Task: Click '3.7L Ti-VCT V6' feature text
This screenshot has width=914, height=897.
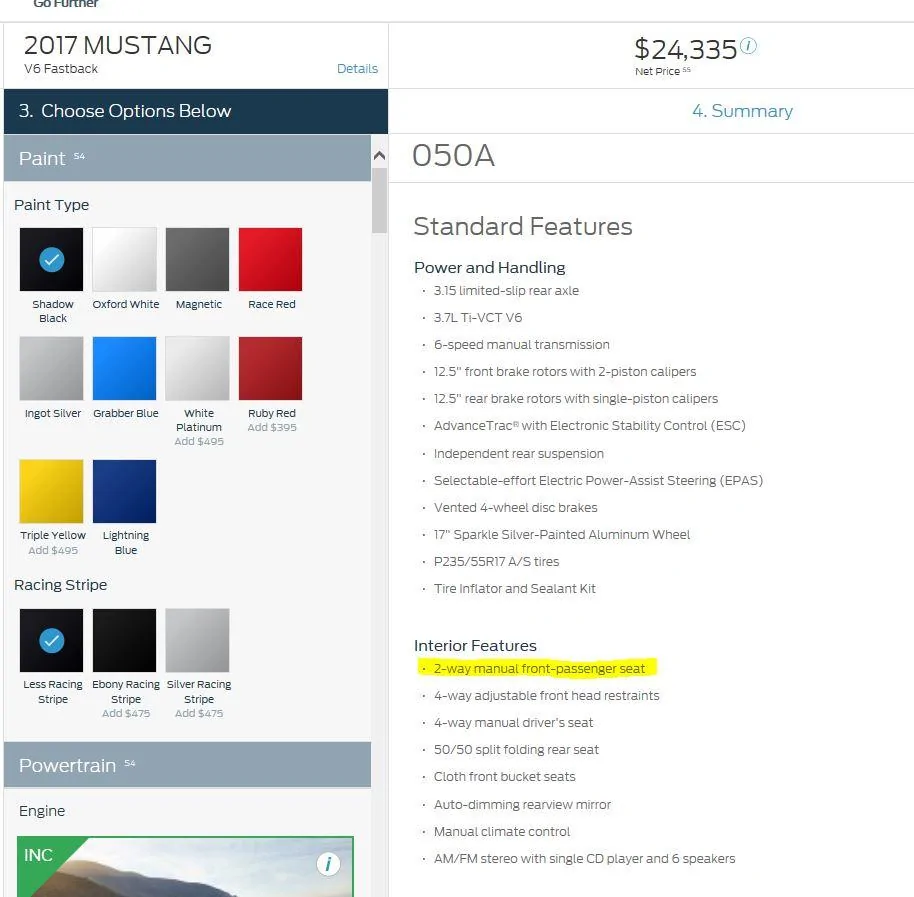Action: point(478,318)
